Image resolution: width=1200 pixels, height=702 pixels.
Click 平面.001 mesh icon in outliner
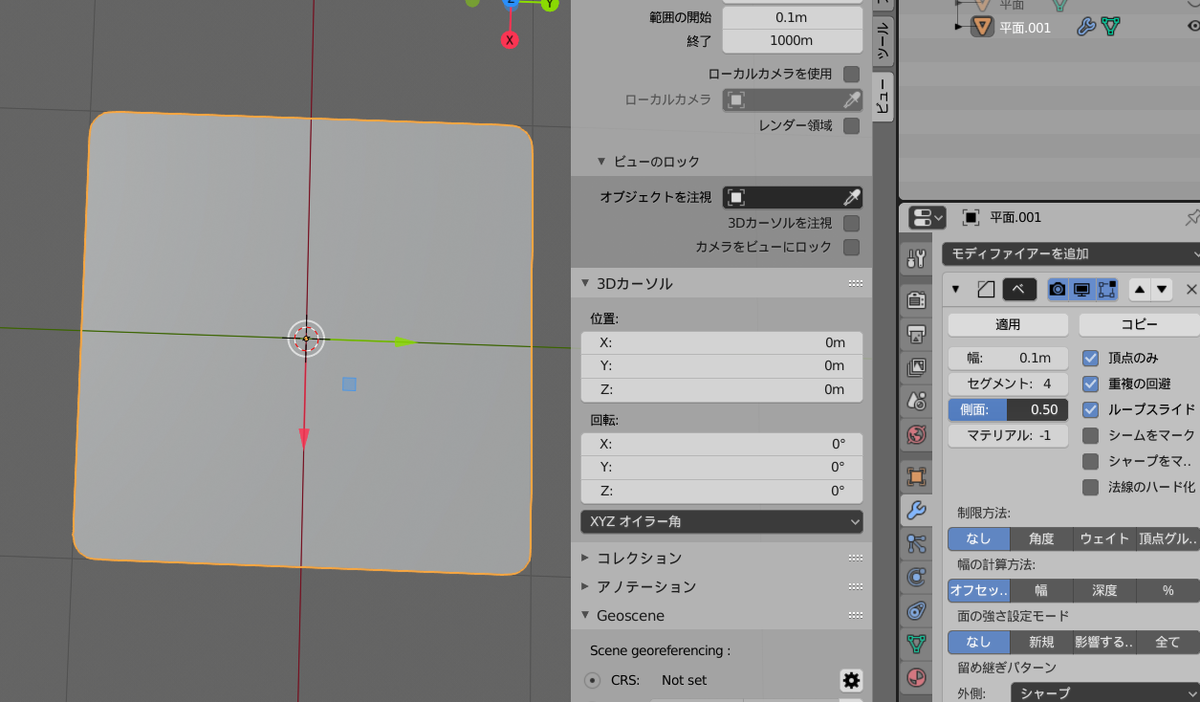tap(983, 27)
